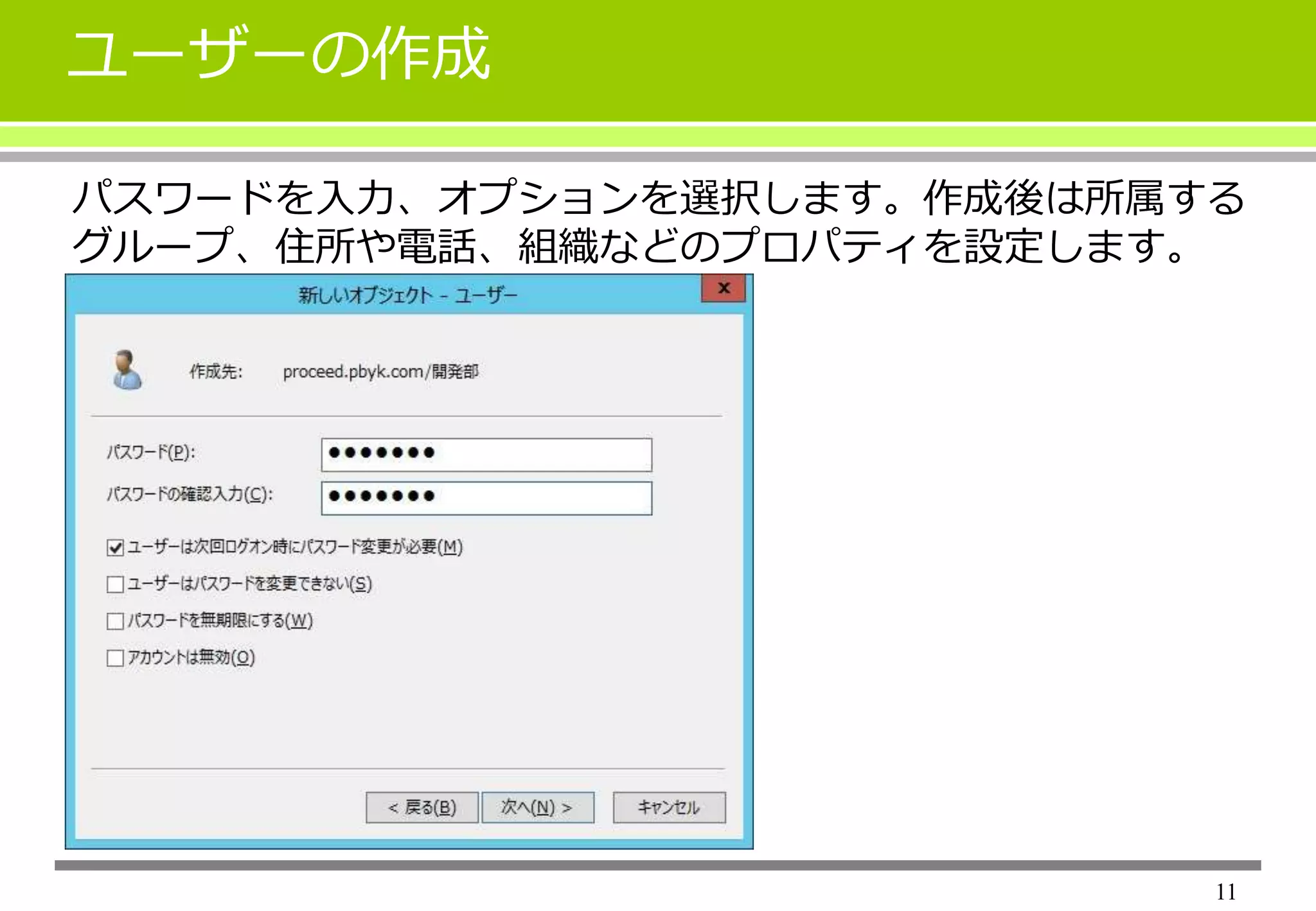Click the user avatar icon in dialog
This screenshot has width=1316, height=911.
coord(127,370)
